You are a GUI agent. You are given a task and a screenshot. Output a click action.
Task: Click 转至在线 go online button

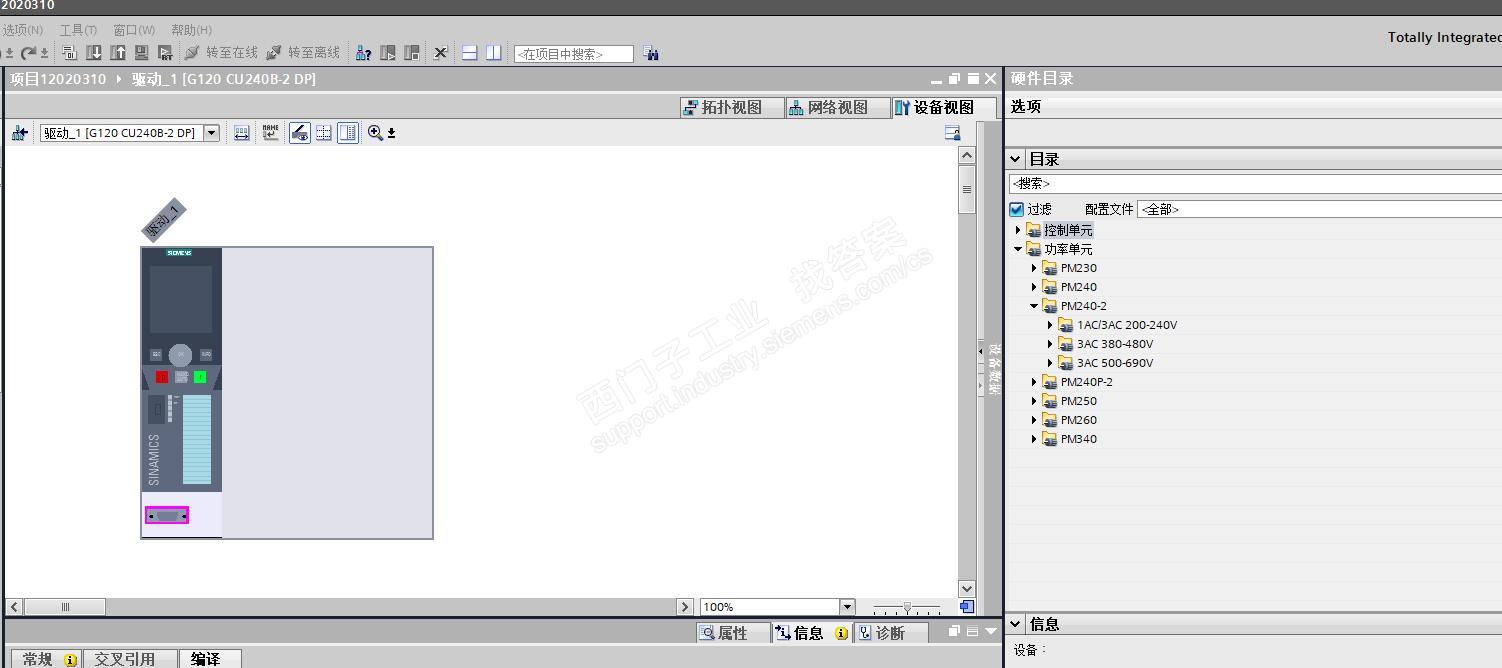pos(221,53)
